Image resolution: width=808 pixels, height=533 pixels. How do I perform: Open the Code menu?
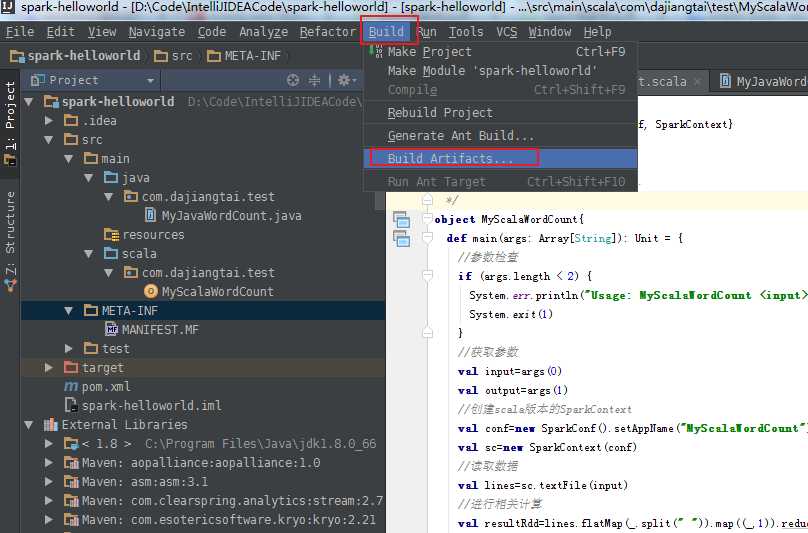pyautogui.click(x=212, y=32)
